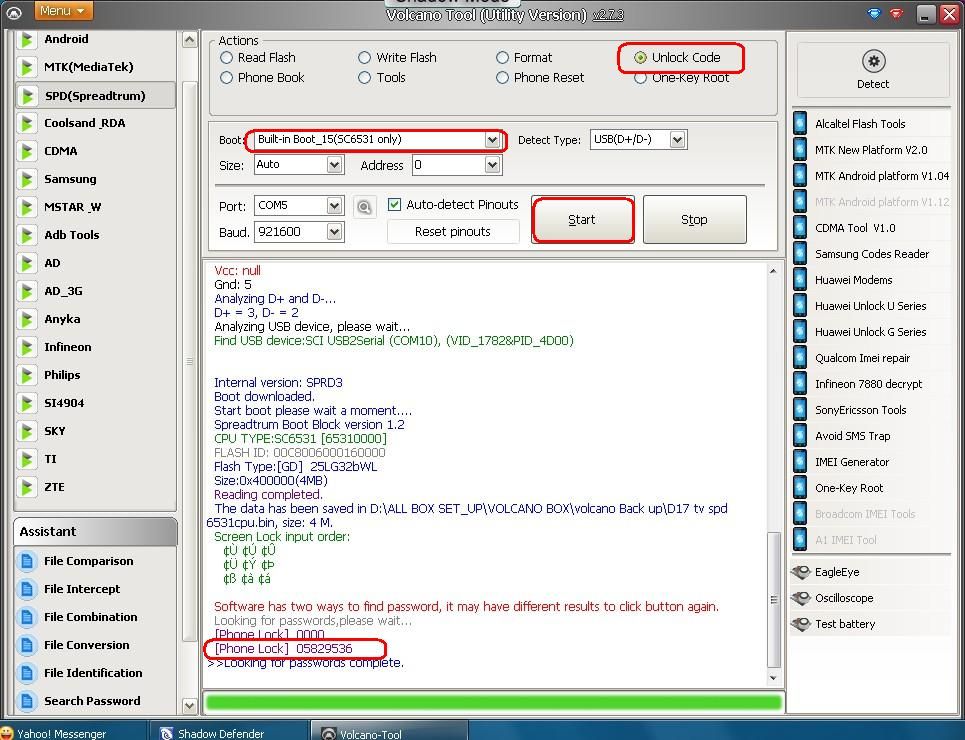The image size is (965, 740).
Task: Expand the Boot selection dropdown
Action: [492, 140]
